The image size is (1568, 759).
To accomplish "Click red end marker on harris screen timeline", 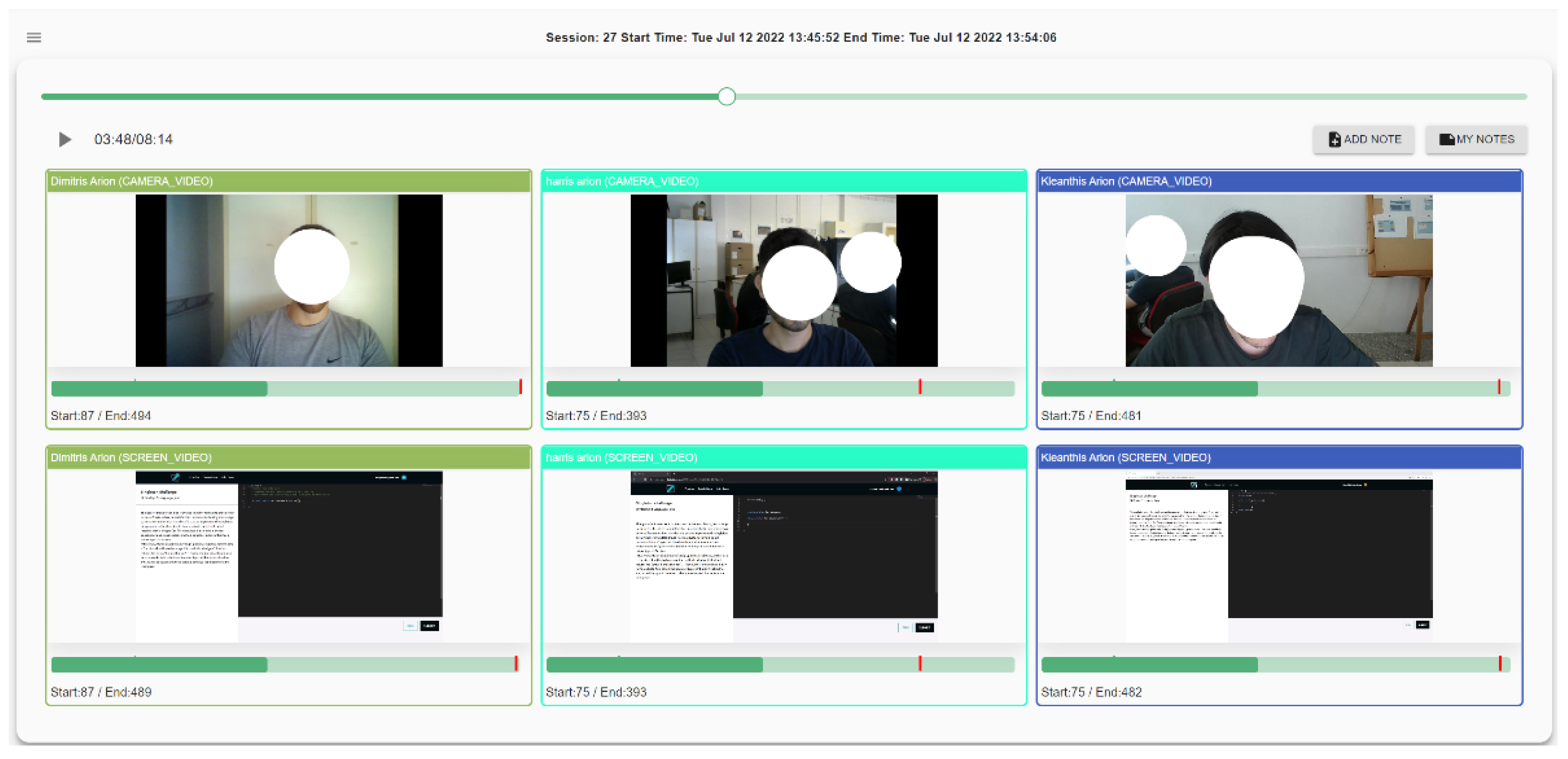I will [920, 663].
